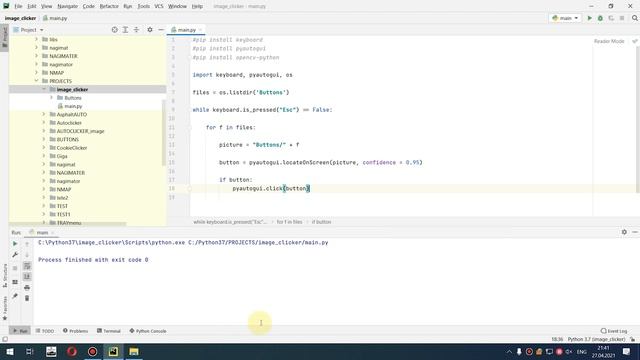Screen dimensions: 640x360
Task: Open the Python Console tool window
Action: (x=148, y=331)
